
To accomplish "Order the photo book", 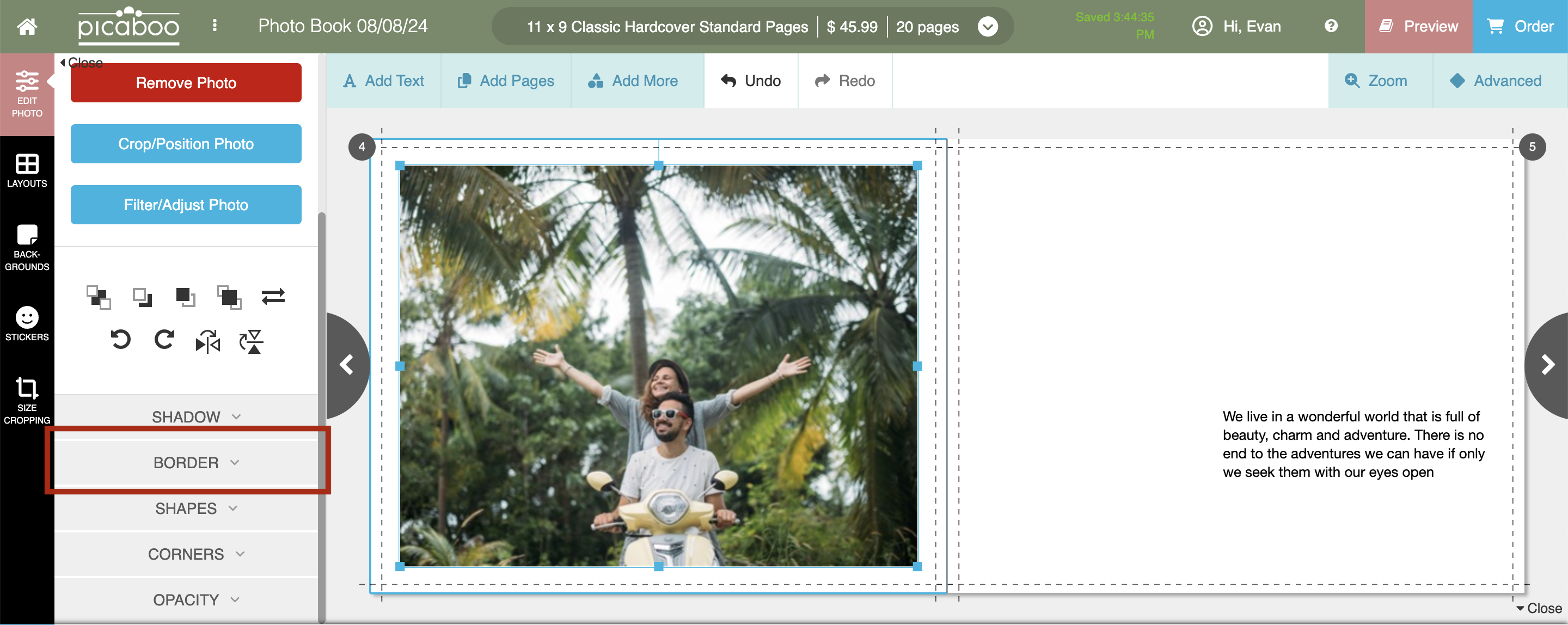I will click(1520, 26).
